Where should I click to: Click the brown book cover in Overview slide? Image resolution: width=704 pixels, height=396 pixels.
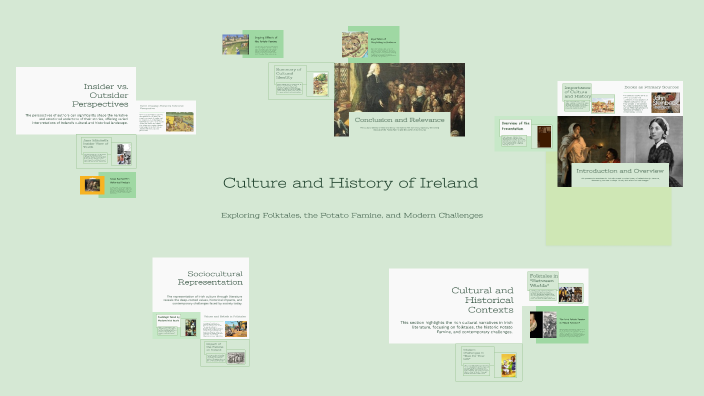tap(544, 137)
